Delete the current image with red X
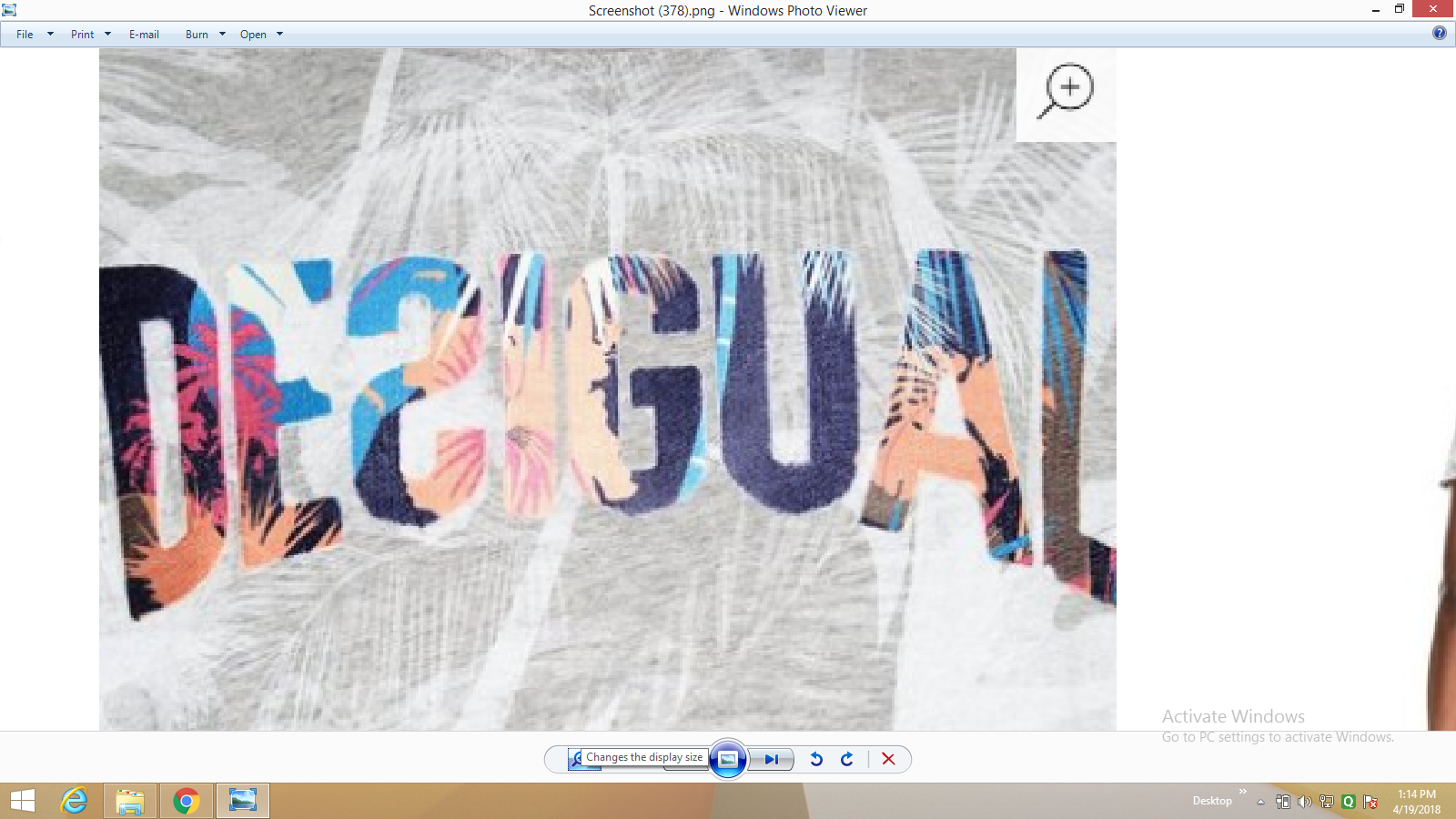Image resolution: width=1456 pixels, height=819 pixels. (888, 759)
